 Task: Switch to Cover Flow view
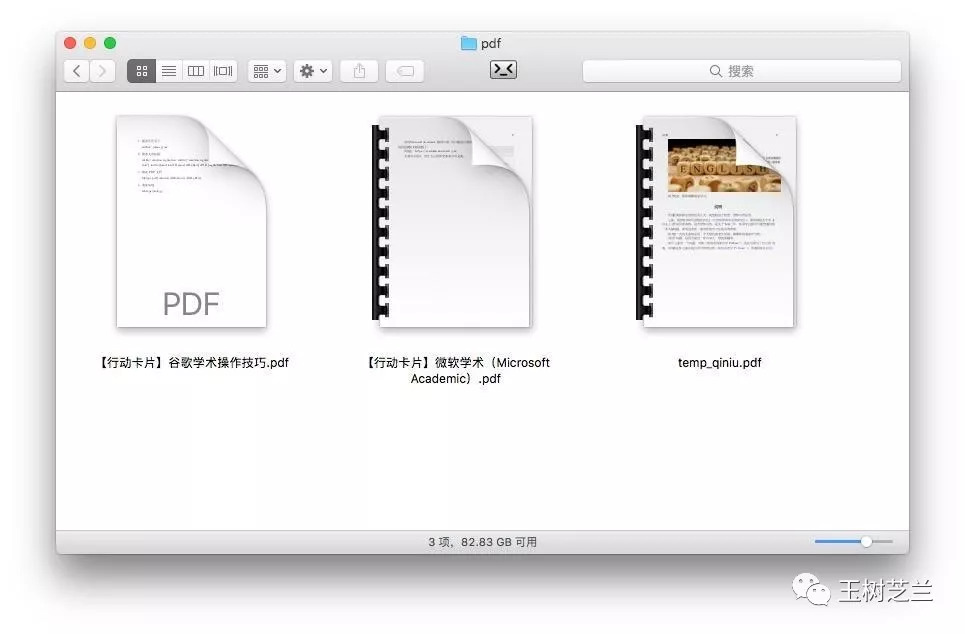(x=223, y=71)
